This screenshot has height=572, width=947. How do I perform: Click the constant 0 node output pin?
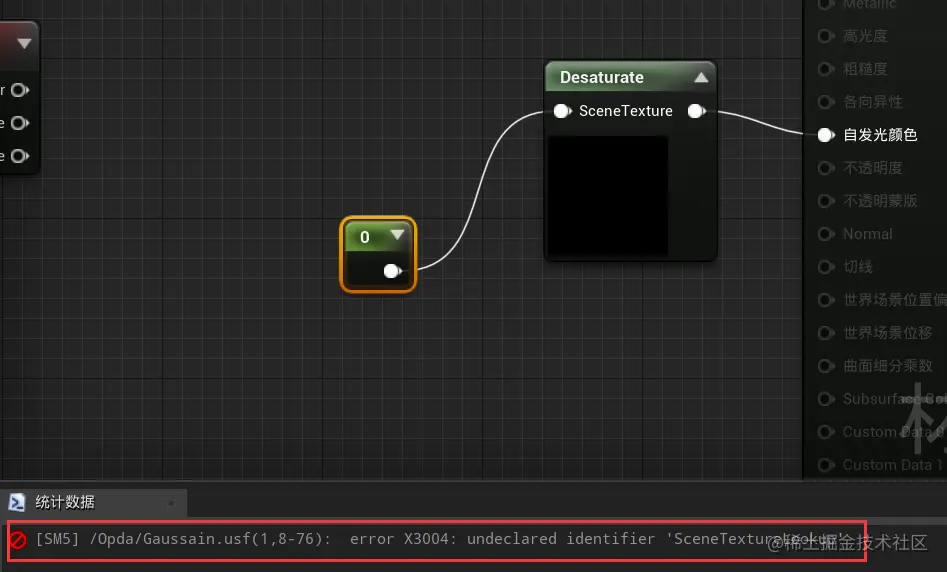tap(393, 271)
